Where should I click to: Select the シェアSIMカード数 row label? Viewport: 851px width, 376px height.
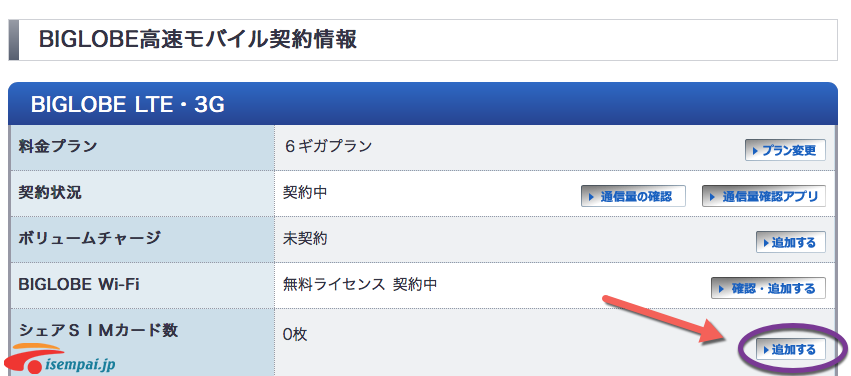98,330
